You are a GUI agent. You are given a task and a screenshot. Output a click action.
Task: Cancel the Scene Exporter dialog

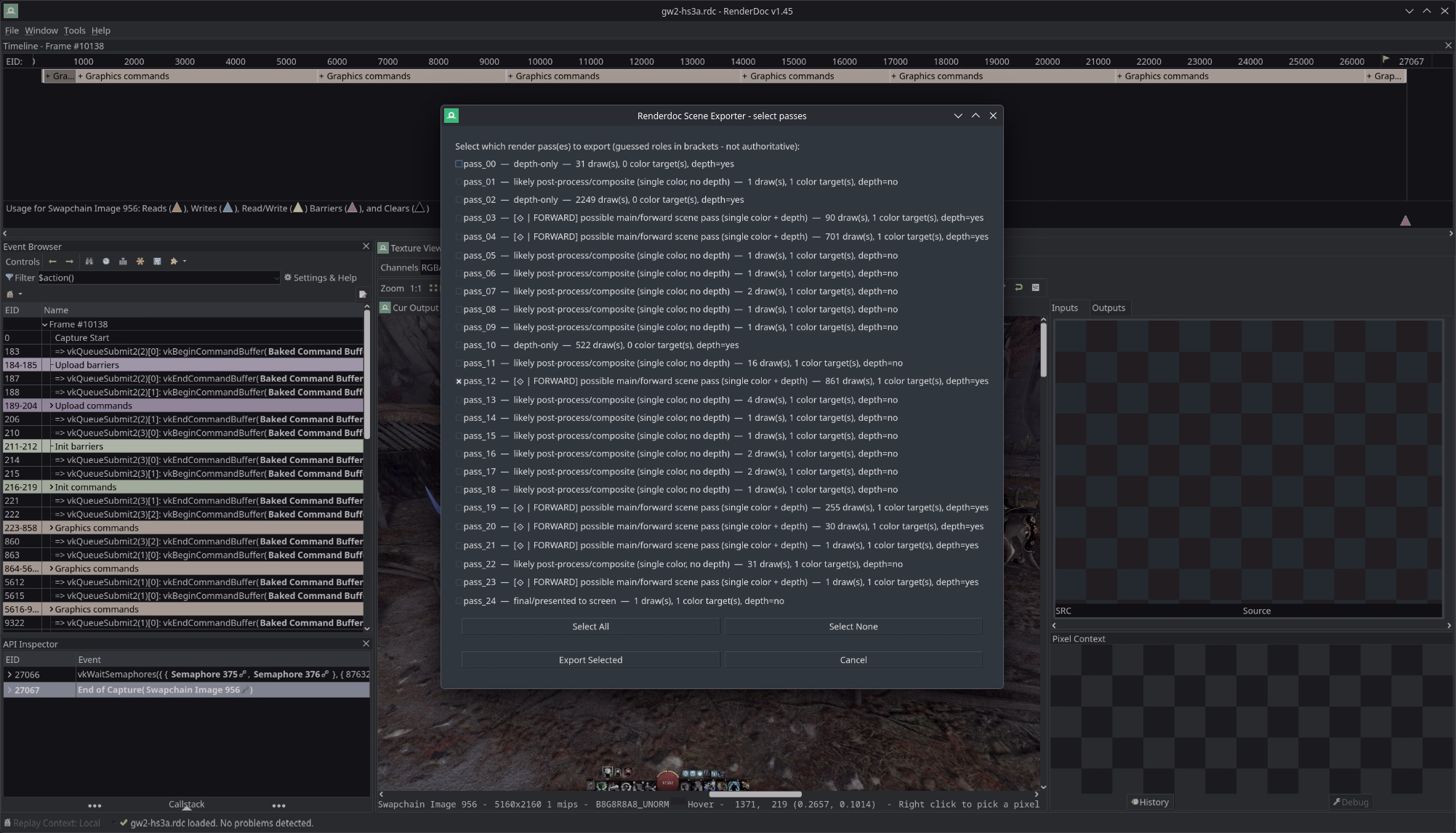(x=853, y=660)
